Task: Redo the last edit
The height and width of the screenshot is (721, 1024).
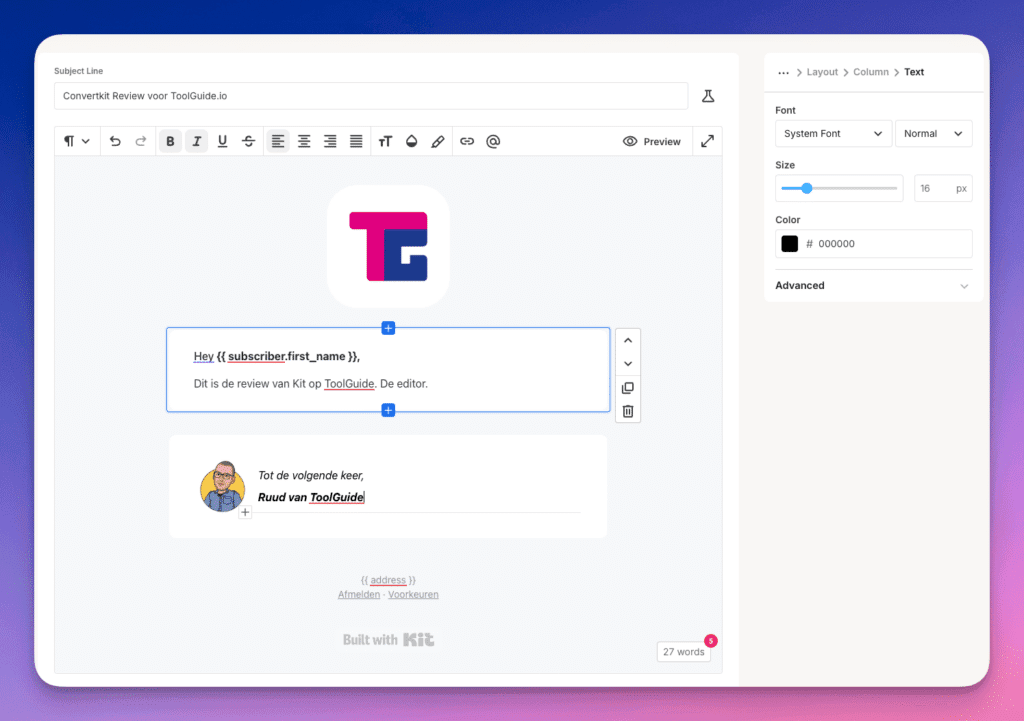Action: [140, 141]
